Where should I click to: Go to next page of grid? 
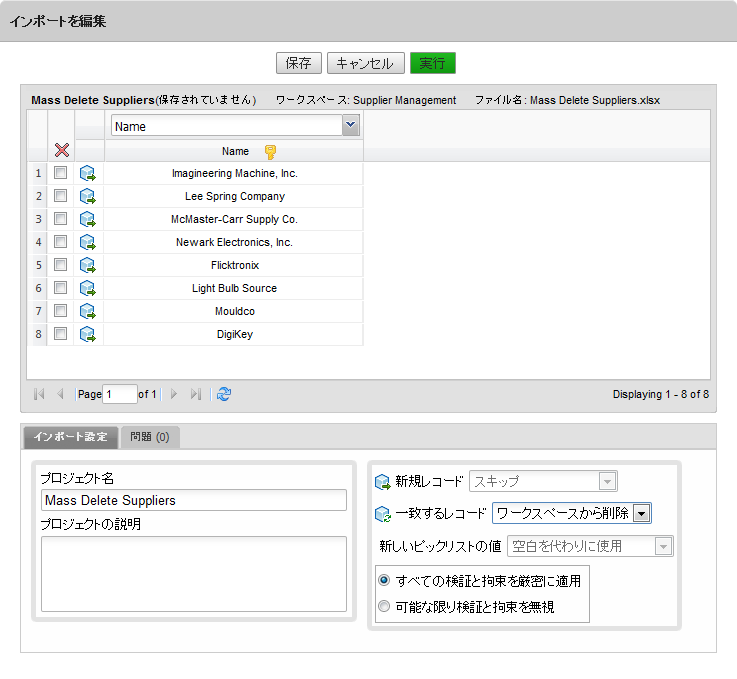click(174, 394)
